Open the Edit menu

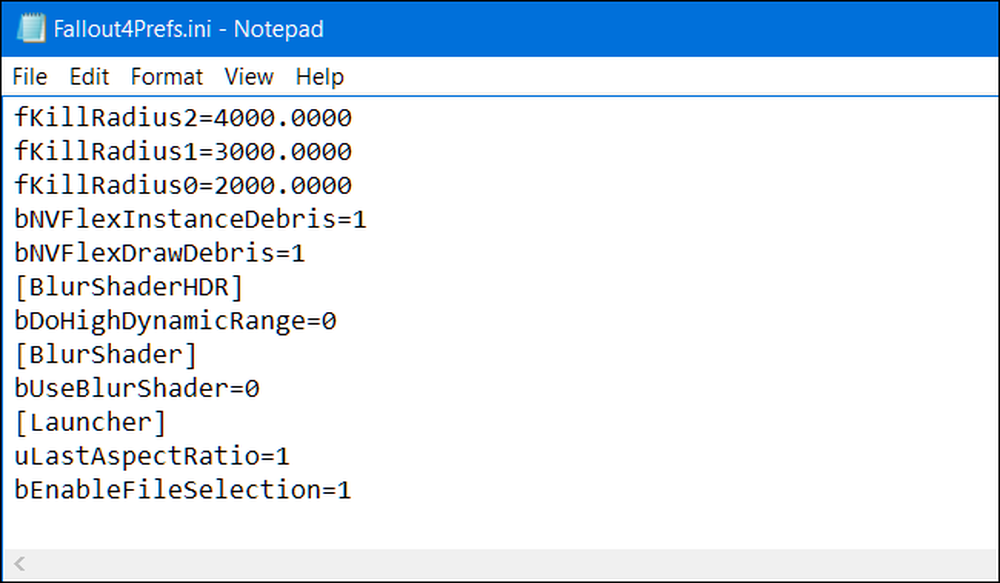tap(89, 77)
